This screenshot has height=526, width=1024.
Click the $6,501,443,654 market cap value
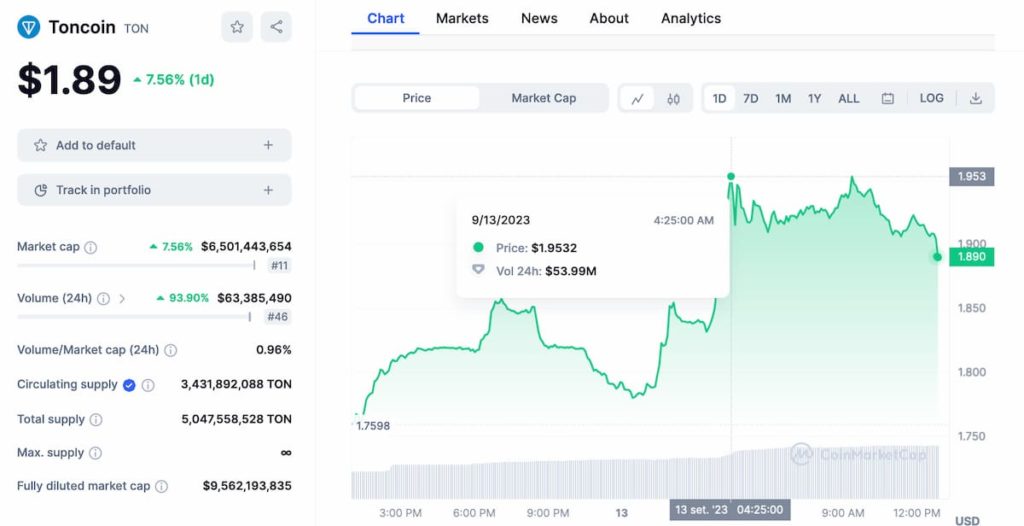coord(246,247)
